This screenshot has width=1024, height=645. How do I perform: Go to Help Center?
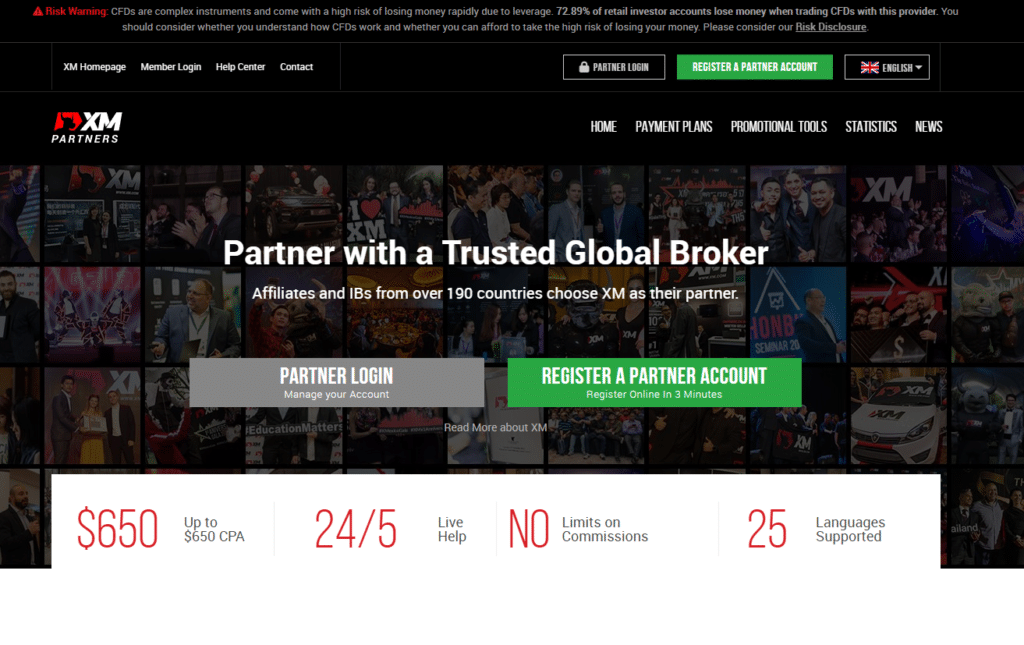click(240, 67)
